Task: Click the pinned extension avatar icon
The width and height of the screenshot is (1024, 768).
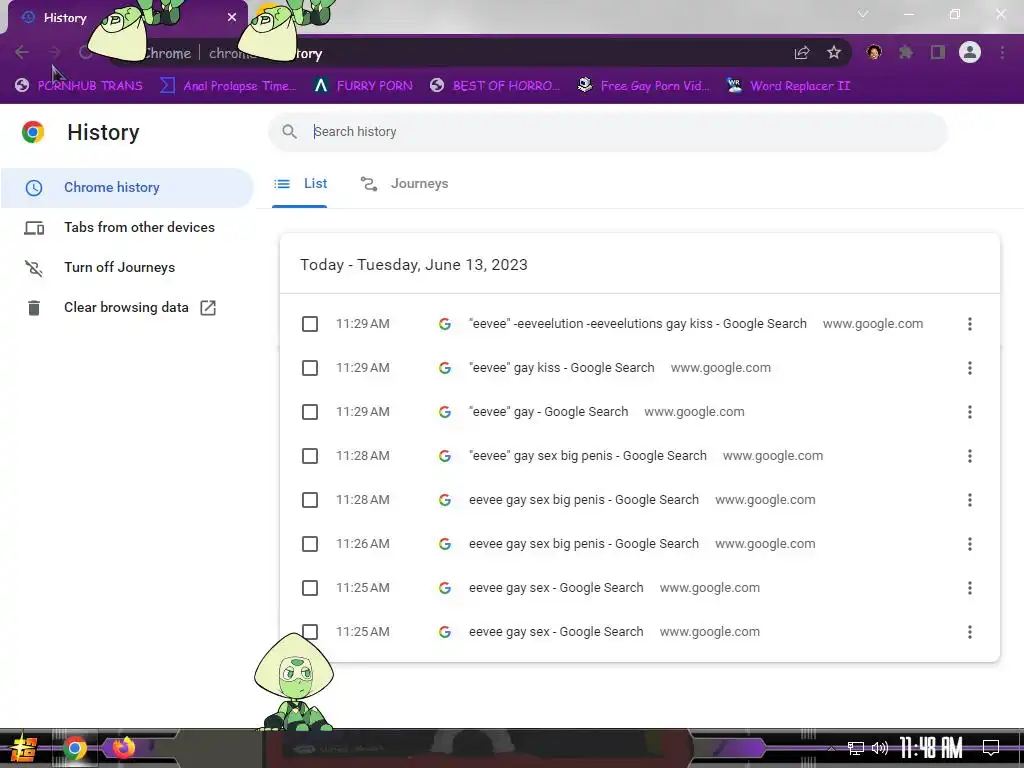Action: [874, 52]
